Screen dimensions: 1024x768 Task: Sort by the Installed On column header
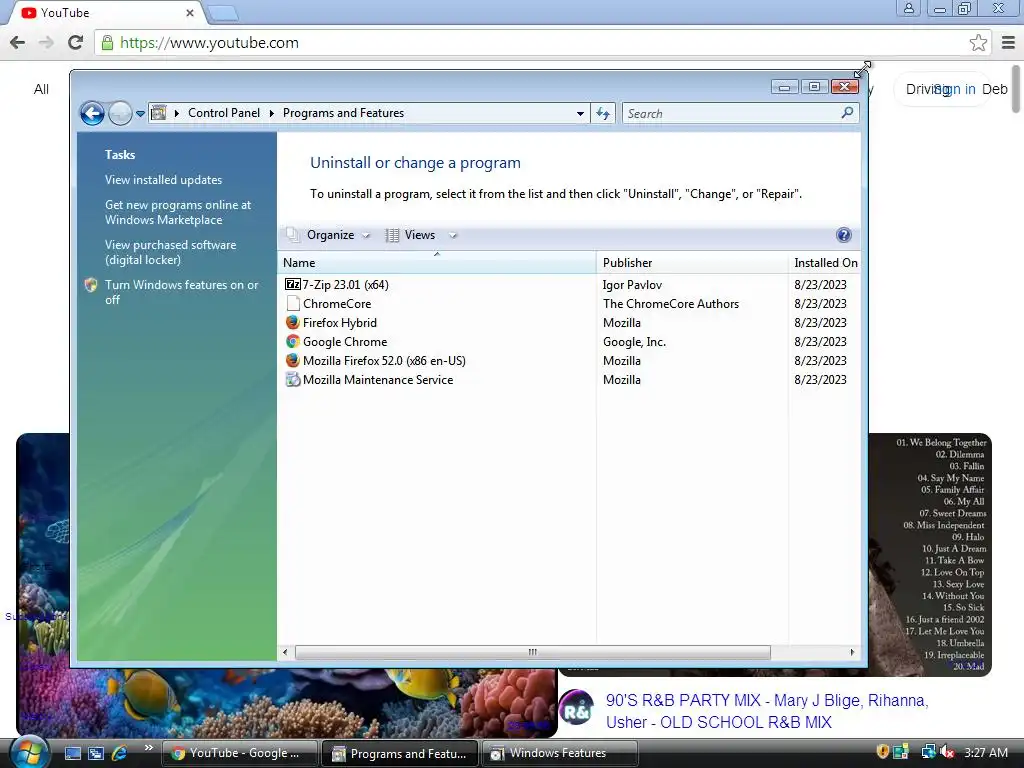[825, 263]
